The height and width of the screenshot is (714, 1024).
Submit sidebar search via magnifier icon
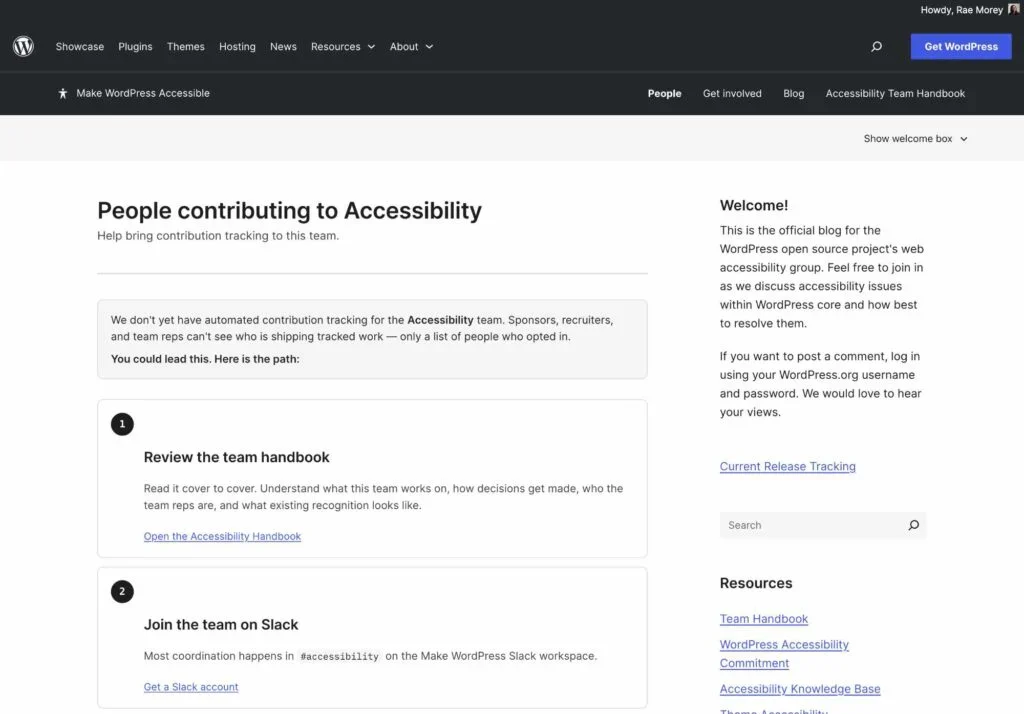(914, 525)
